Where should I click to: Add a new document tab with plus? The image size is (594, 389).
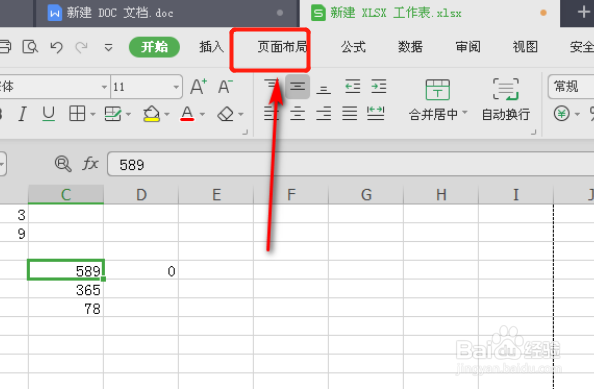[x=583, y=12]
